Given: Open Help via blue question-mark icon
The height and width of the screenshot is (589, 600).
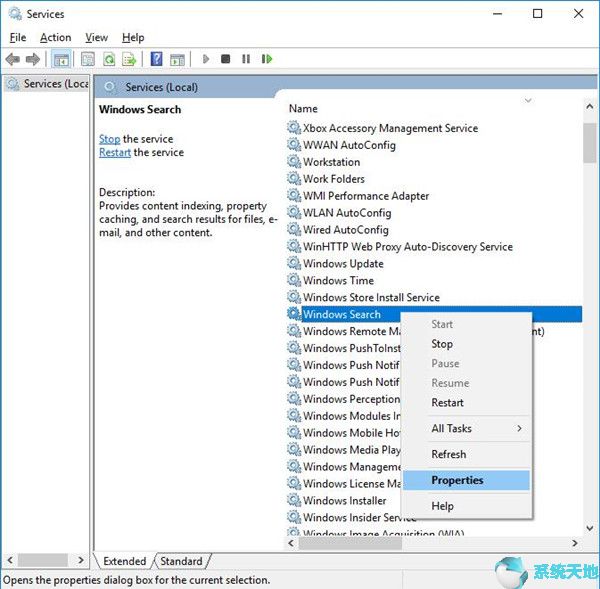Looking at the screenshot, I should click(x=155, y=59).
